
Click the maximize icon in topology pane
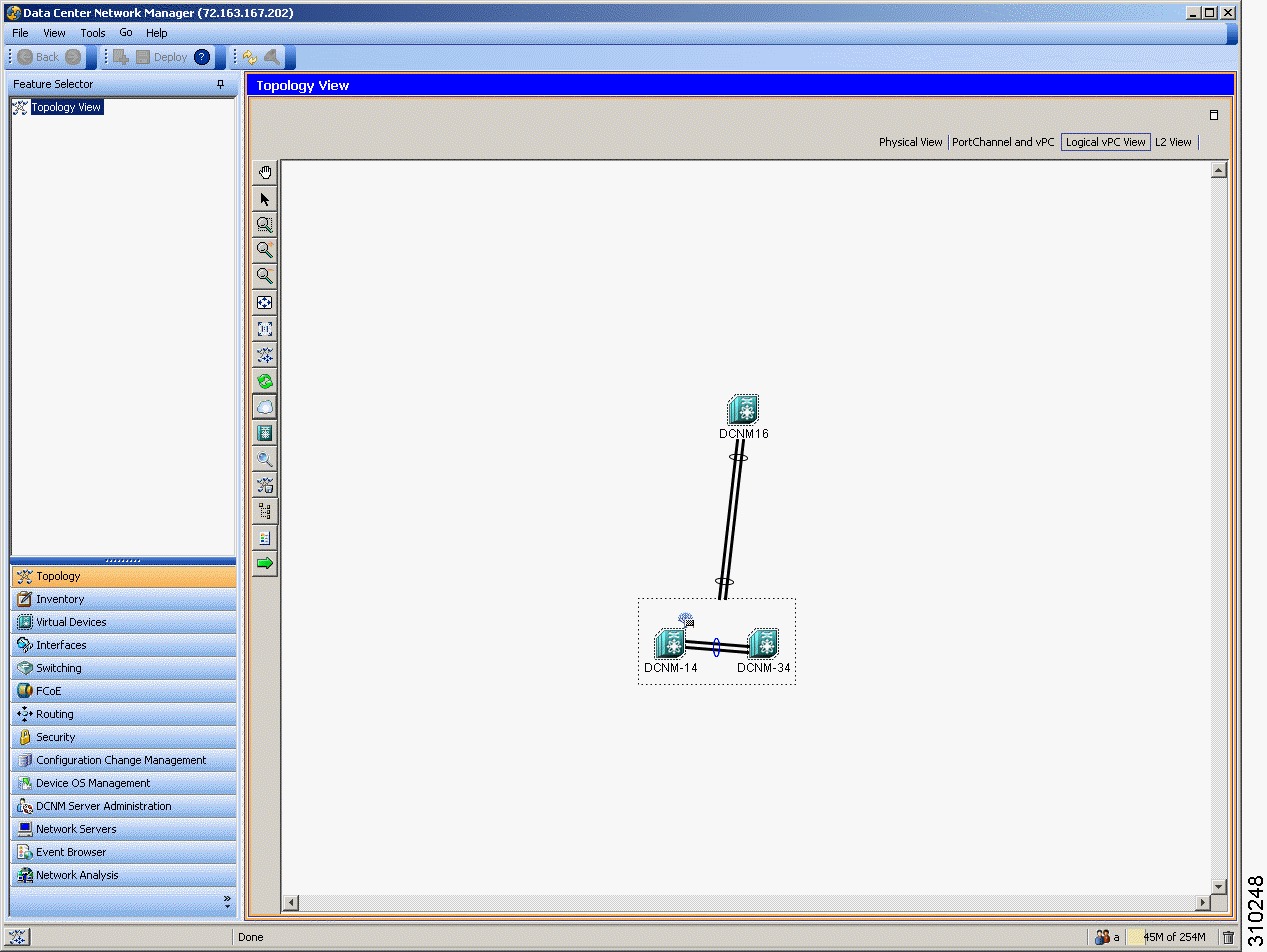(1214, 115)
